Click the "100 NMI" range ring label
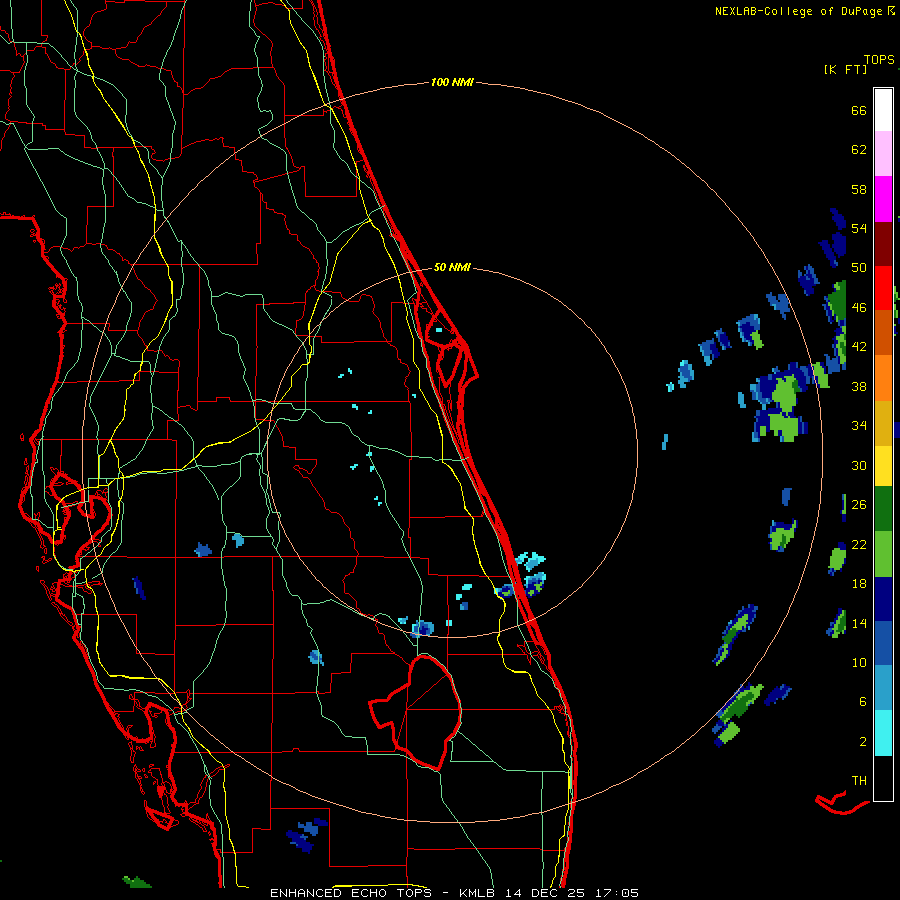 coord(452,82)
